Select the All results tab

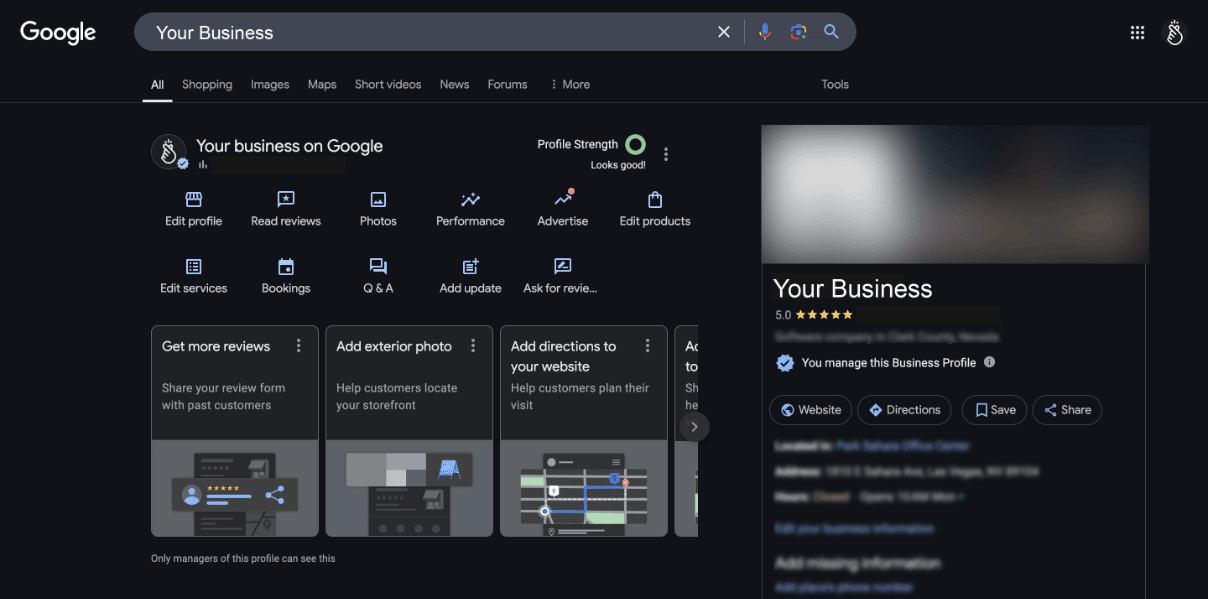[157, 85]
